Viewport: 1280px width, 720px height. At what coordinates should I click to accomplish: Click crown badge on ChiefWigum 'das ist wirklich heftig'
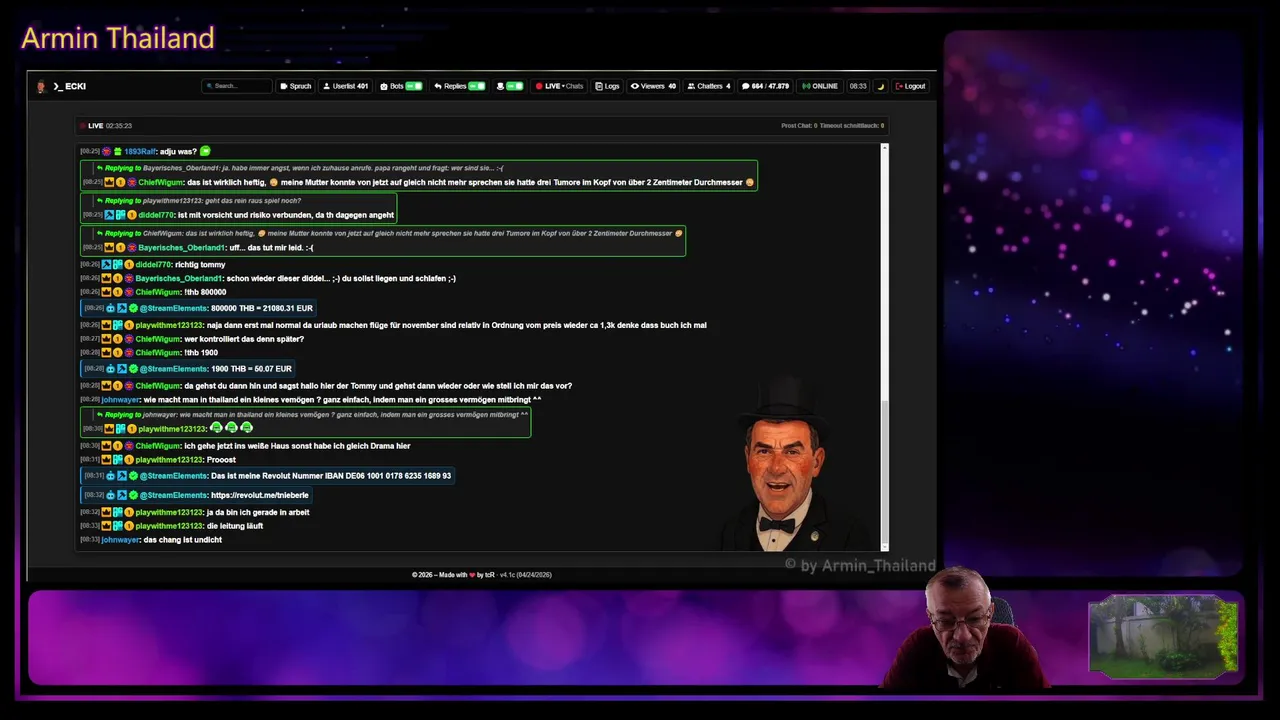[x=109, y=183]
